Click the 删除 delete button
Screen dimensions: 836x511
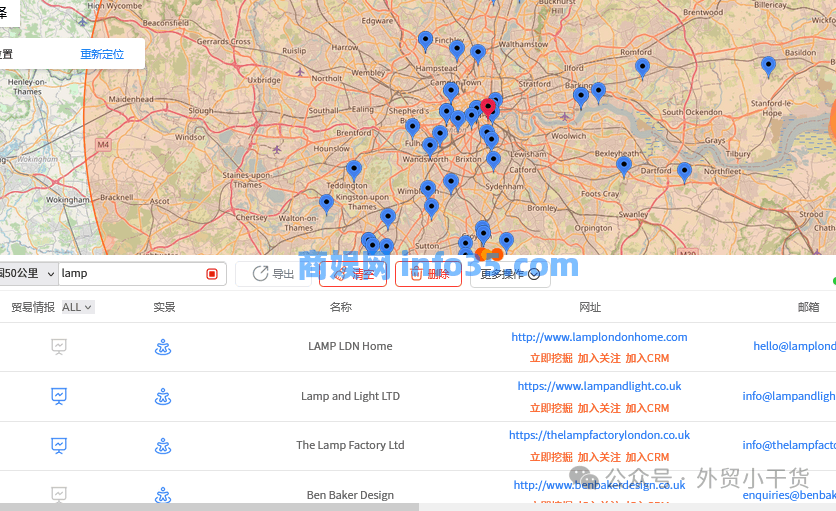click(429, 274)
